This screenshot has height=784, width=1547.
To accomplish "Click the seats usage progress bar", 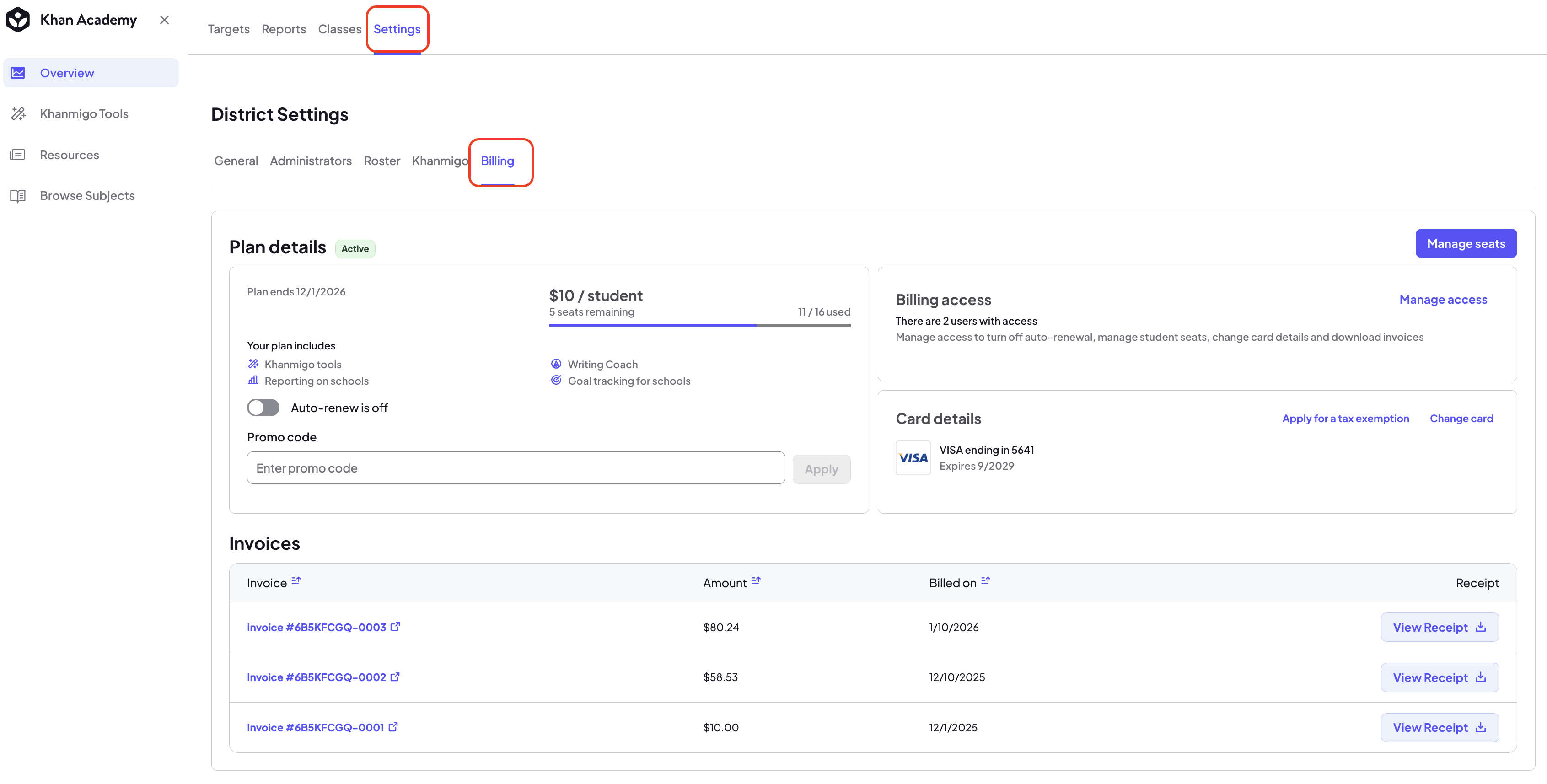I will pos(700,325).
